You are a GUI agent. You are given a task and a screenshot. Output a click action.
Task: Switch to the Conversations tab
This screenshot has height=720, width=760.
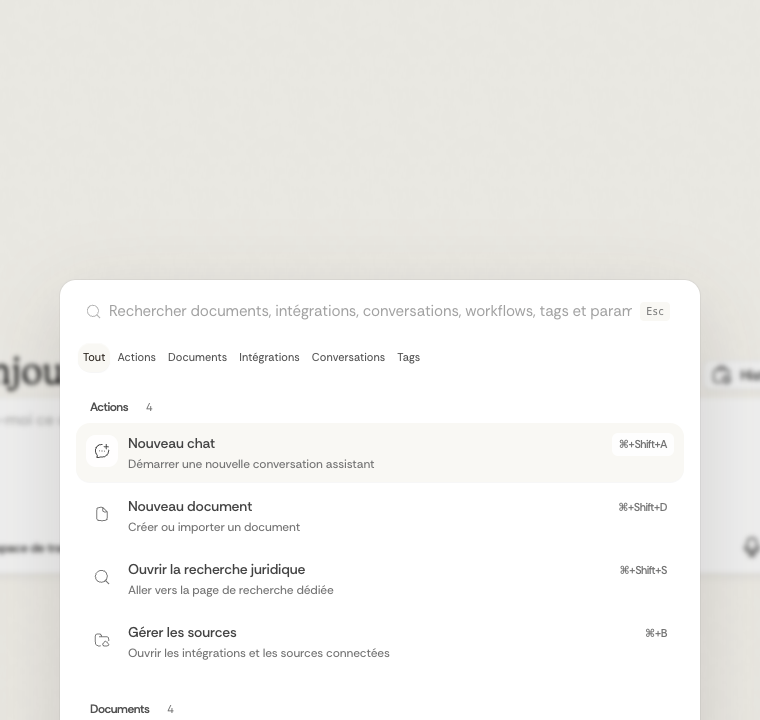pyautogui.click(x=348, y=357)
